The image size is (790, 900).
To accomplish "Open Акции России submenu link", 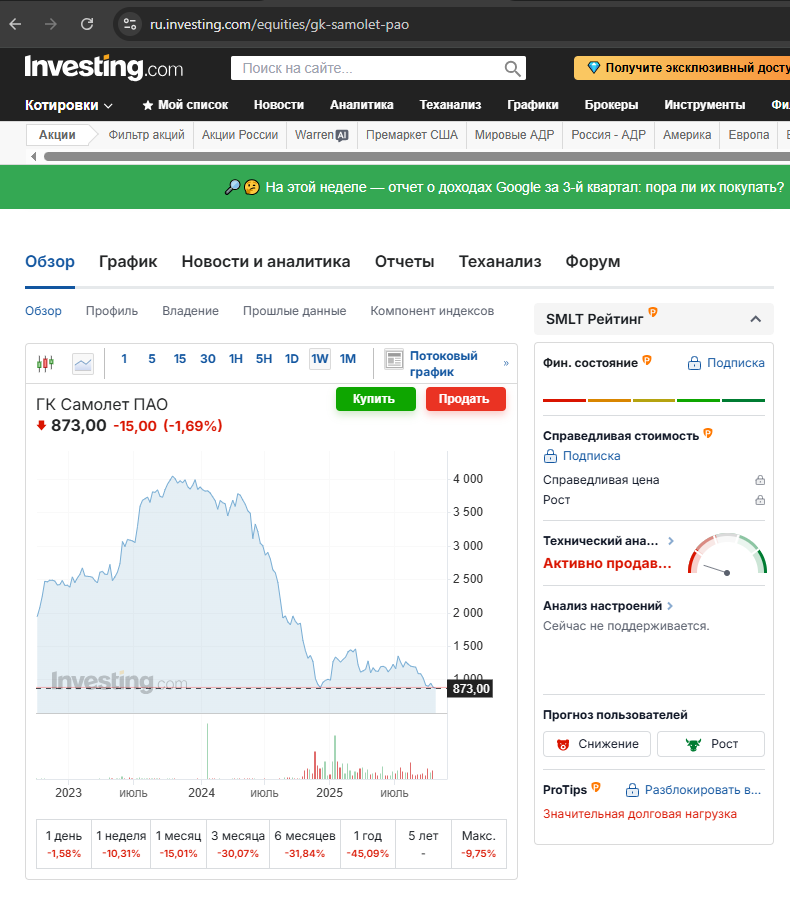I will (x=240, y=135).
